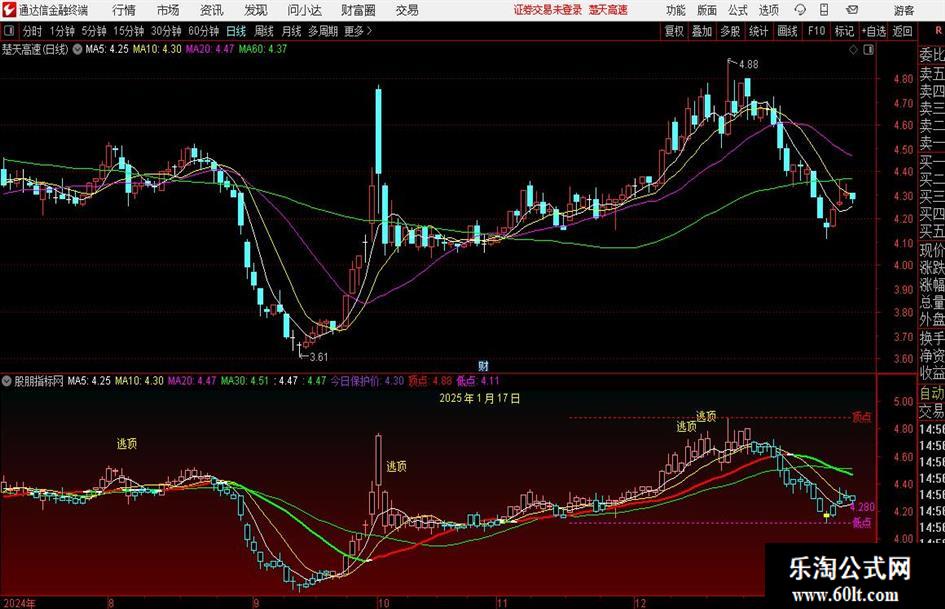This screenshot has width=945, height=609.
Task: Select the 30分钟 period
Action: coord(166,31)
